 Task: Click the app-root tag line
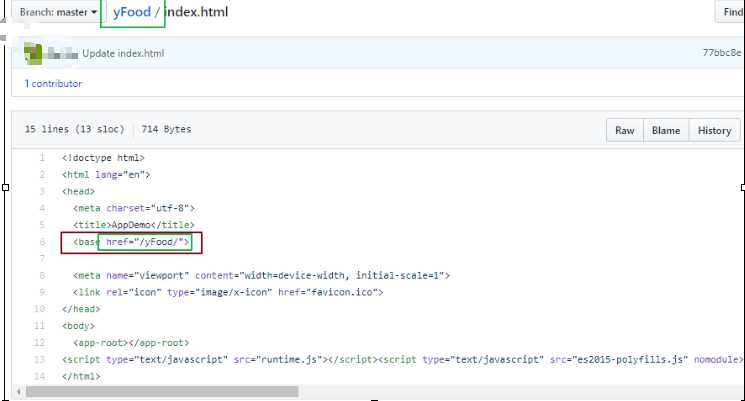click(131, 343)
